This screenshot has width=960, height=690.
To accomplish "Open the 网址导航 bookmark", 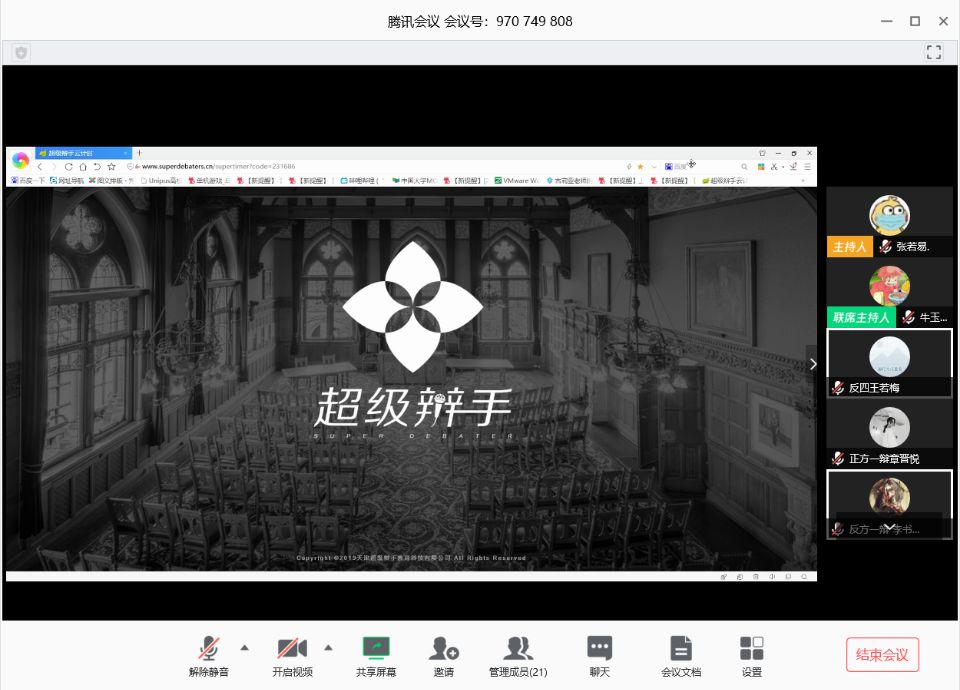I will coord(67,181).
